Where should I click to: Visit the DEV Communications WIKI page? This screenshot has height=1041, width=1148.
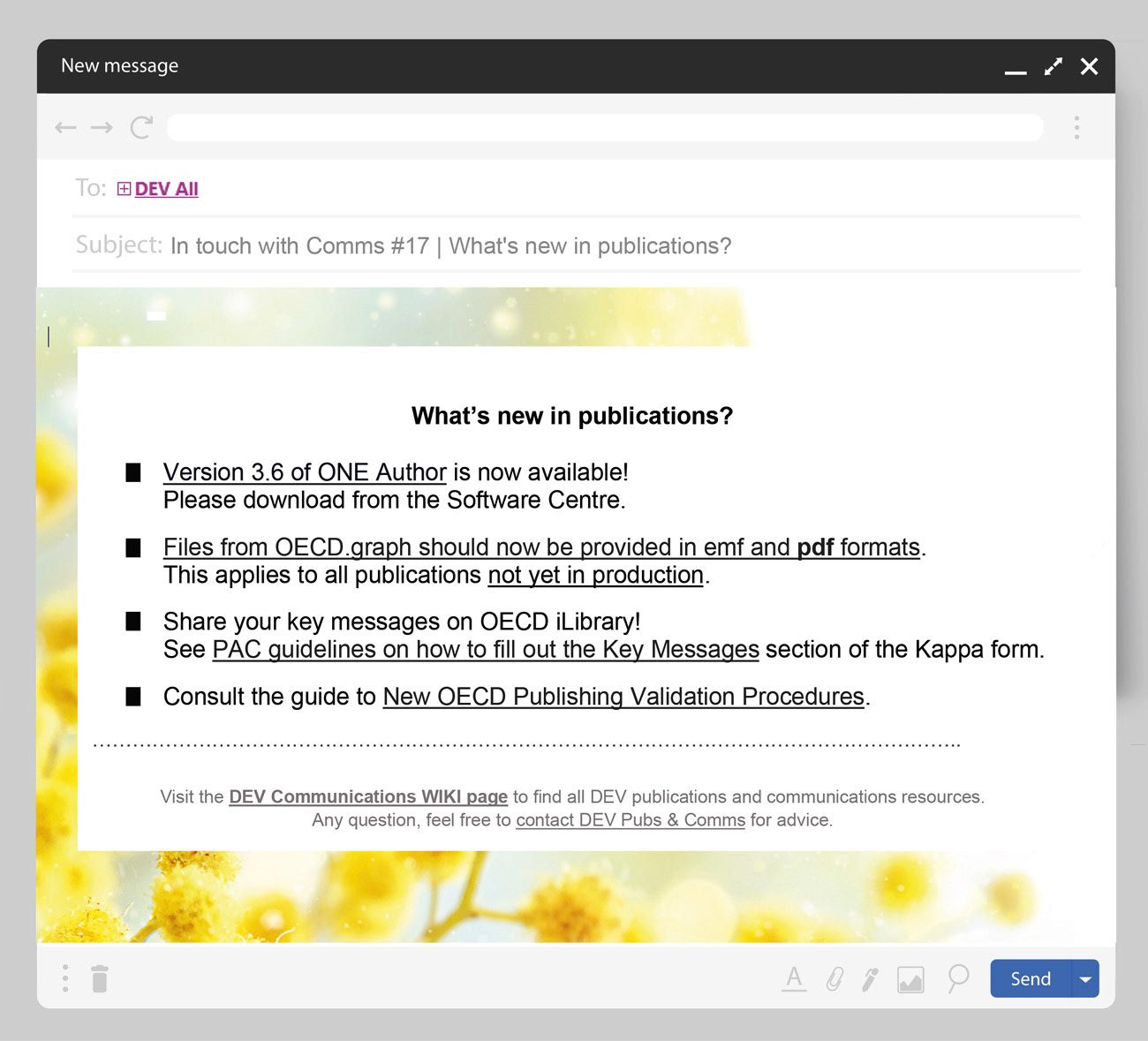coord(368,796)
